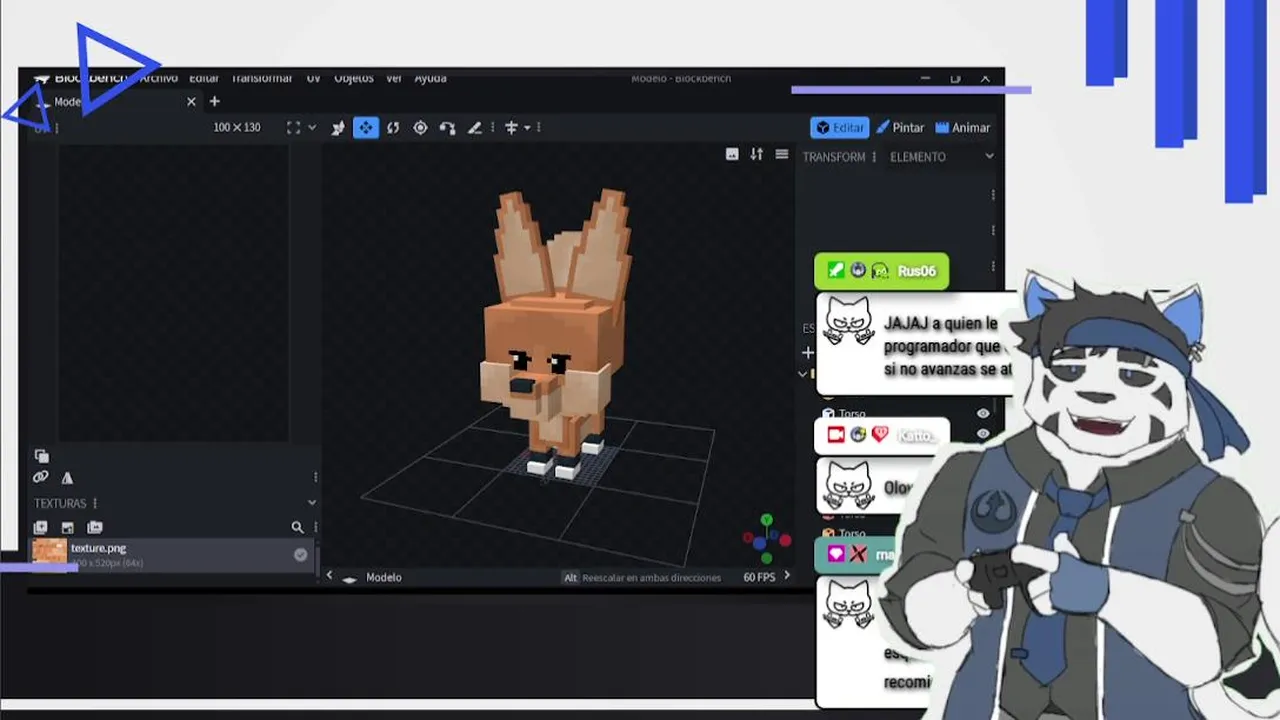Screen dimensions: 1280x720
Task: Click the ELEMENTO panel header
Action: (x=917, y=157)
